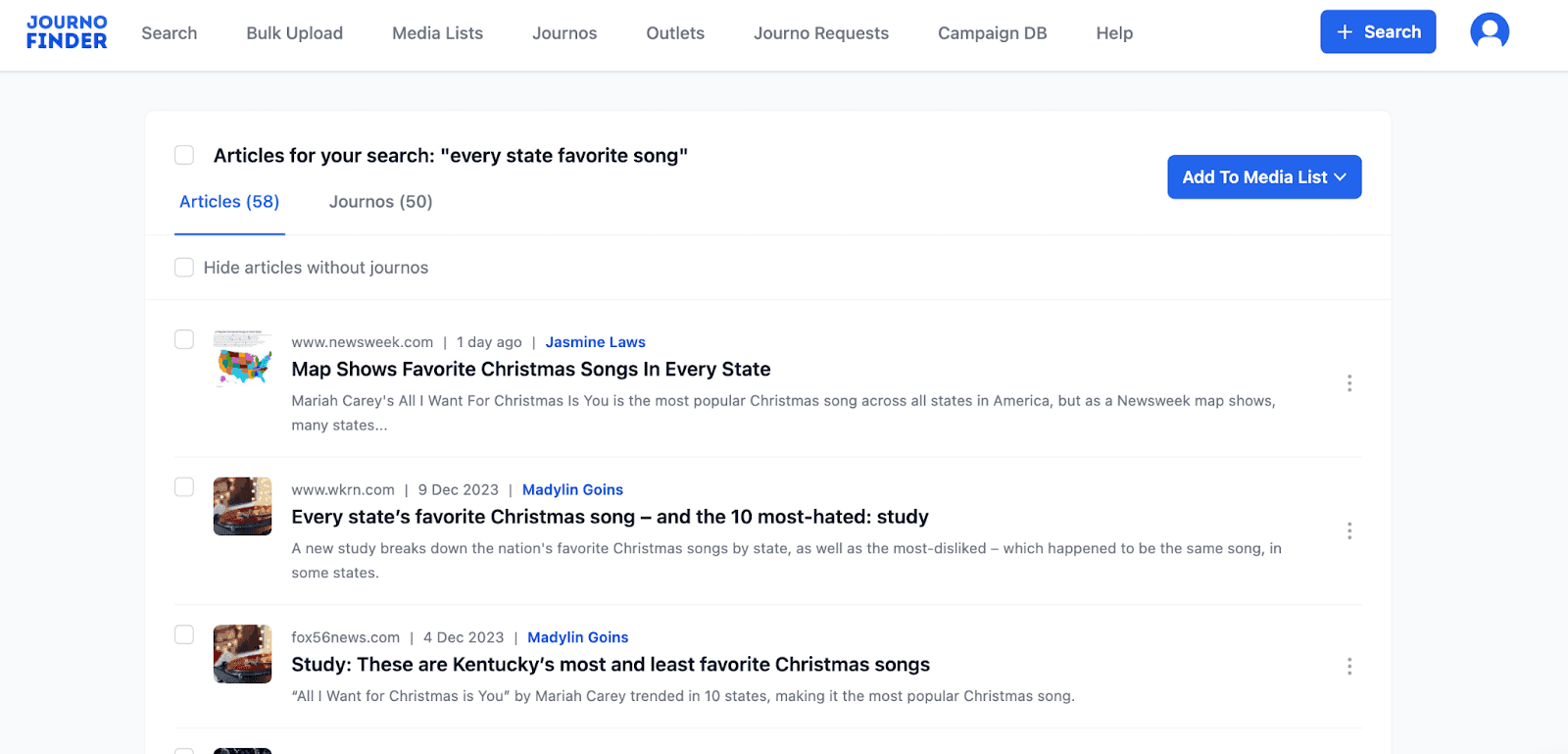Tick the checkbox next to the fox56news article
1568x754 pixels.
(183, 634)
